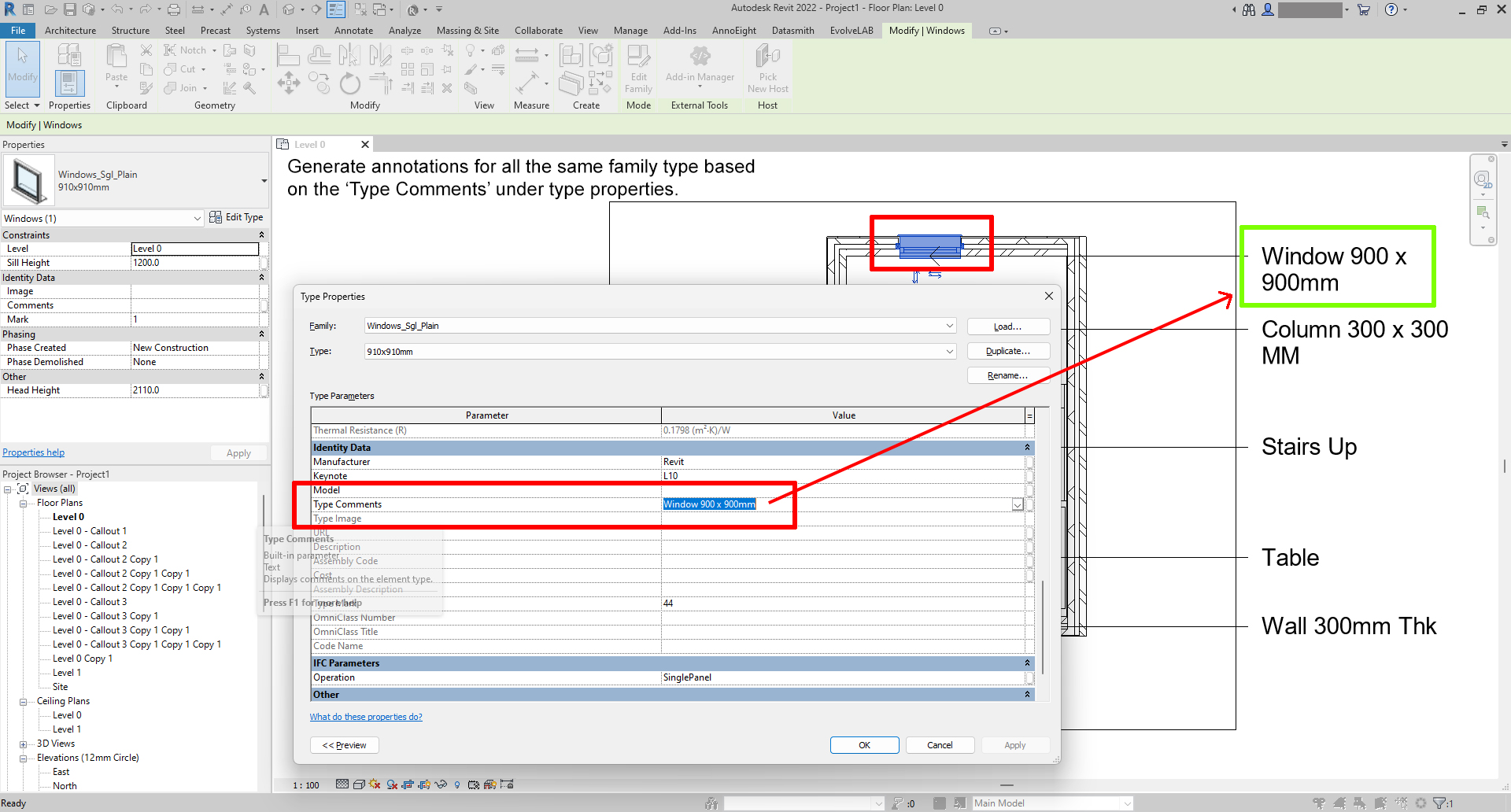Click Pick New Host
Image resolution: width=1511 pixels, height=812 pixels.
(x=768, y=69)
